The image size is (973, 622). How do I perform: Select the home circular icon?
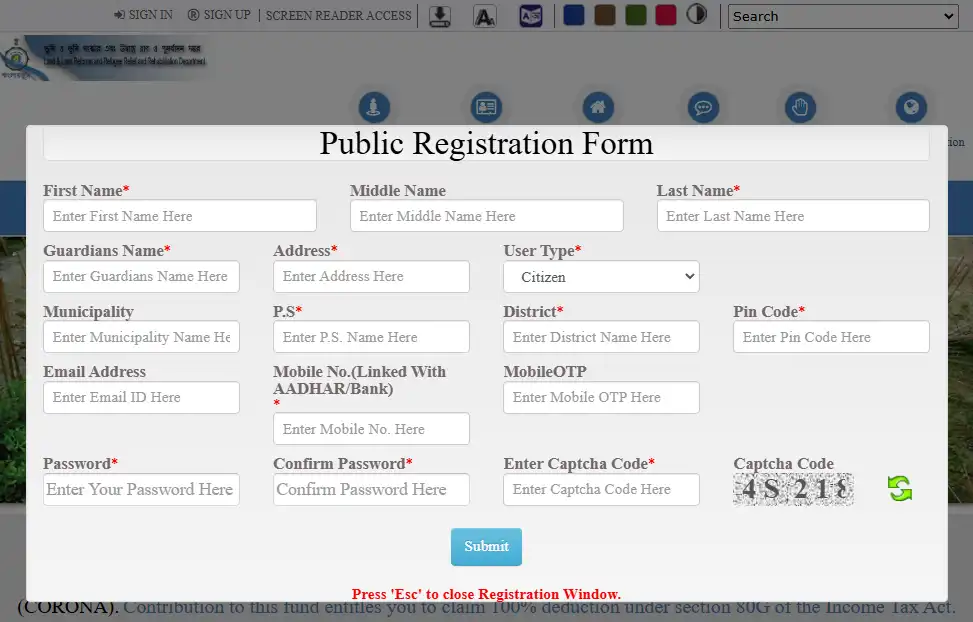[599, 107]
